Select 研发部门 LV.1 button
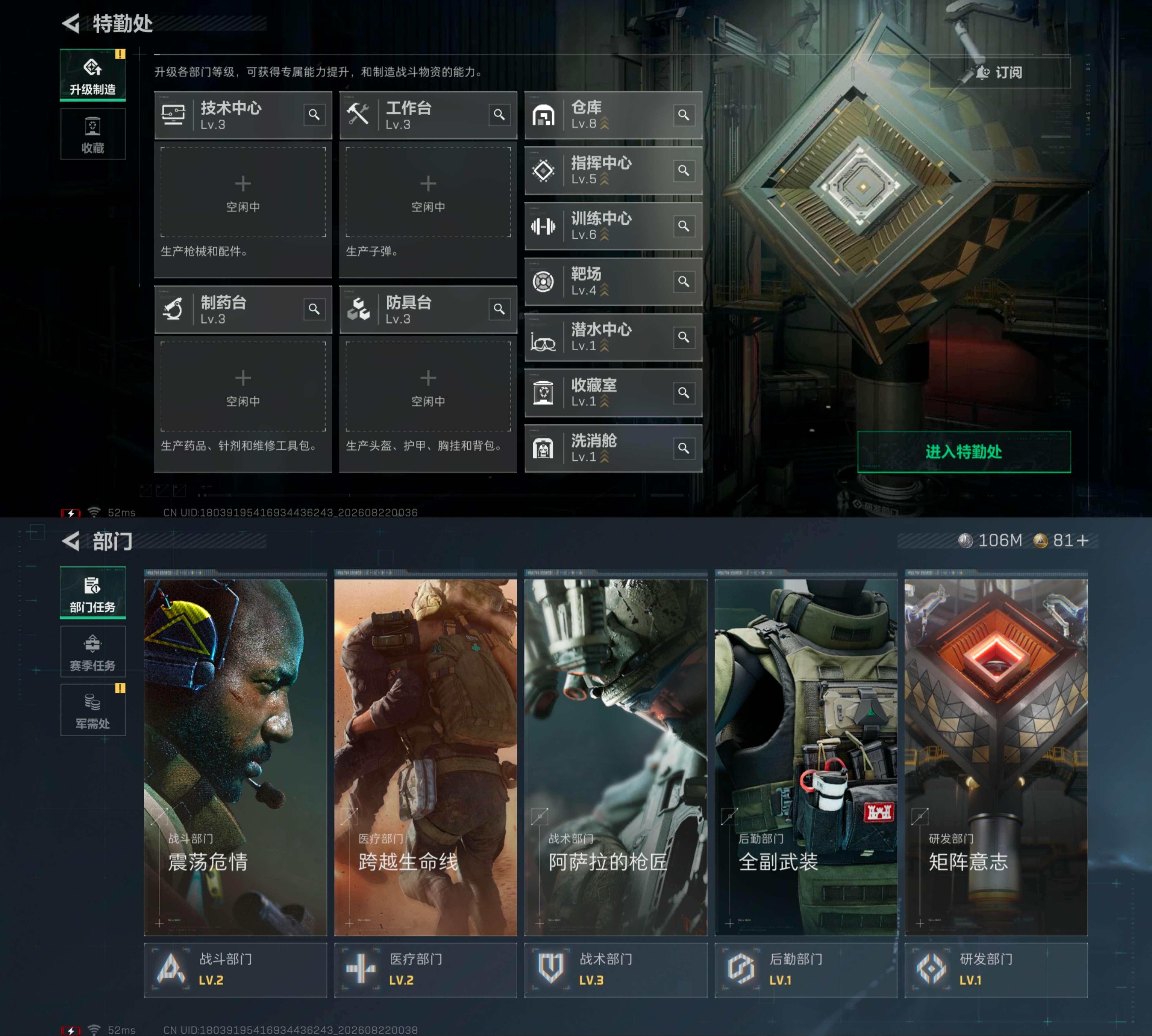1152x1036 pixels. coord(996,970)
